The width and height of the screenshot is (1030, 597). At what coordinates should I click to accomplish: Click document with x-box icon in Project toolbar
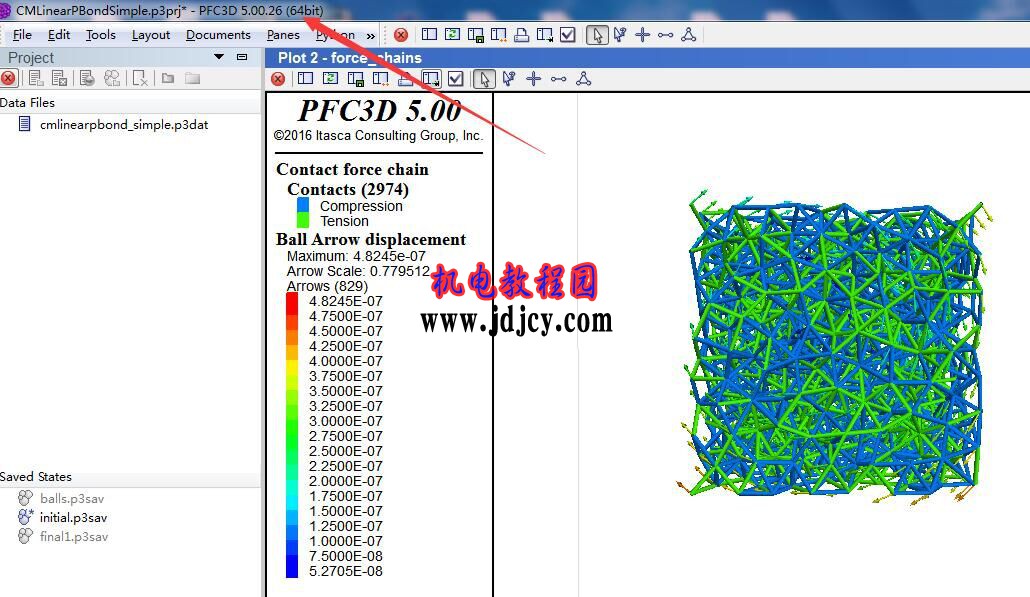click(x=59, y=79)
